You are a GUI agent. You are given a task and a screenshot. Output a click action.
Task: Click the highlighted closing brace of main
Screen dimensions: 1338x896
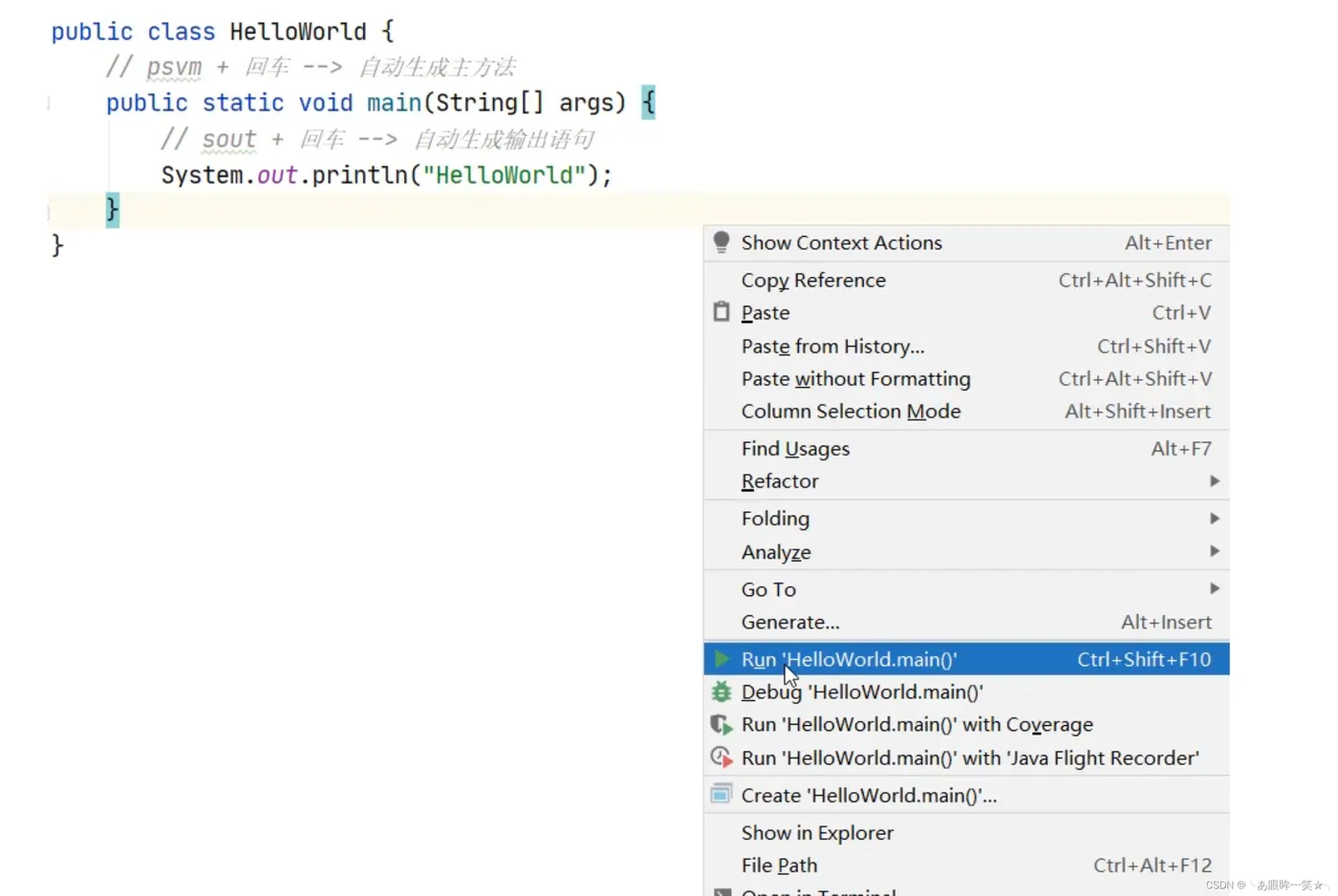pyautogui.click(x=113, y=209)
